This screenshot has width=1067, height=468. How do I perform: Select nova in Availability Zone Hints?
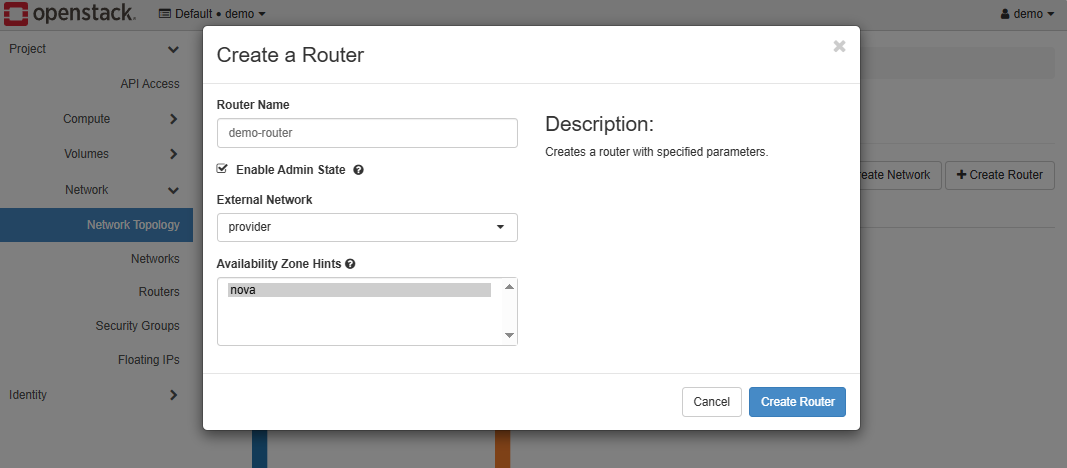pos(359,290)
